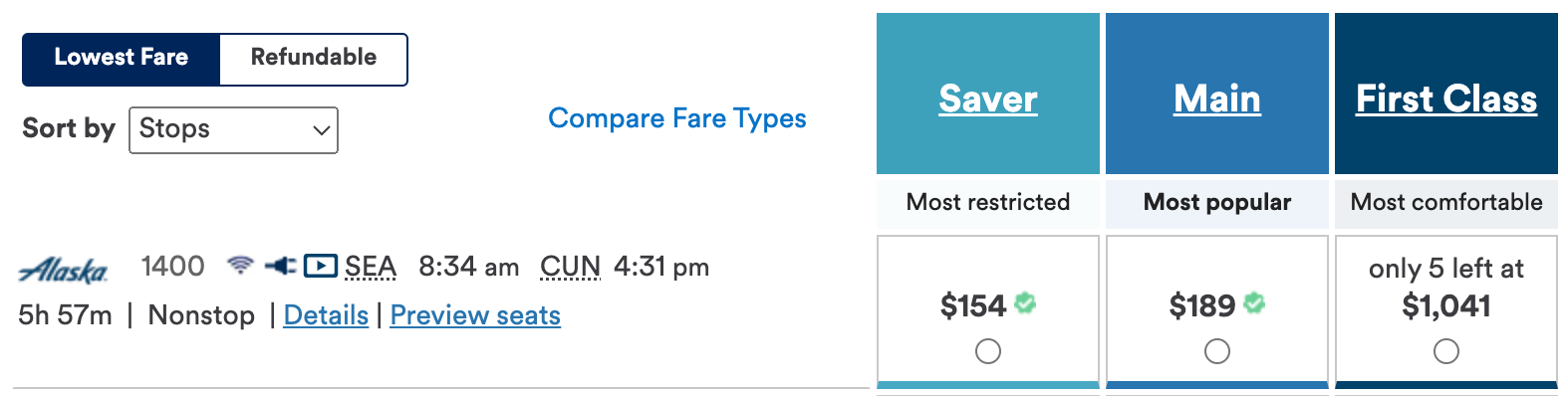
Task: Select the $189 Main fare radio button
Action: pos(1217,351)
